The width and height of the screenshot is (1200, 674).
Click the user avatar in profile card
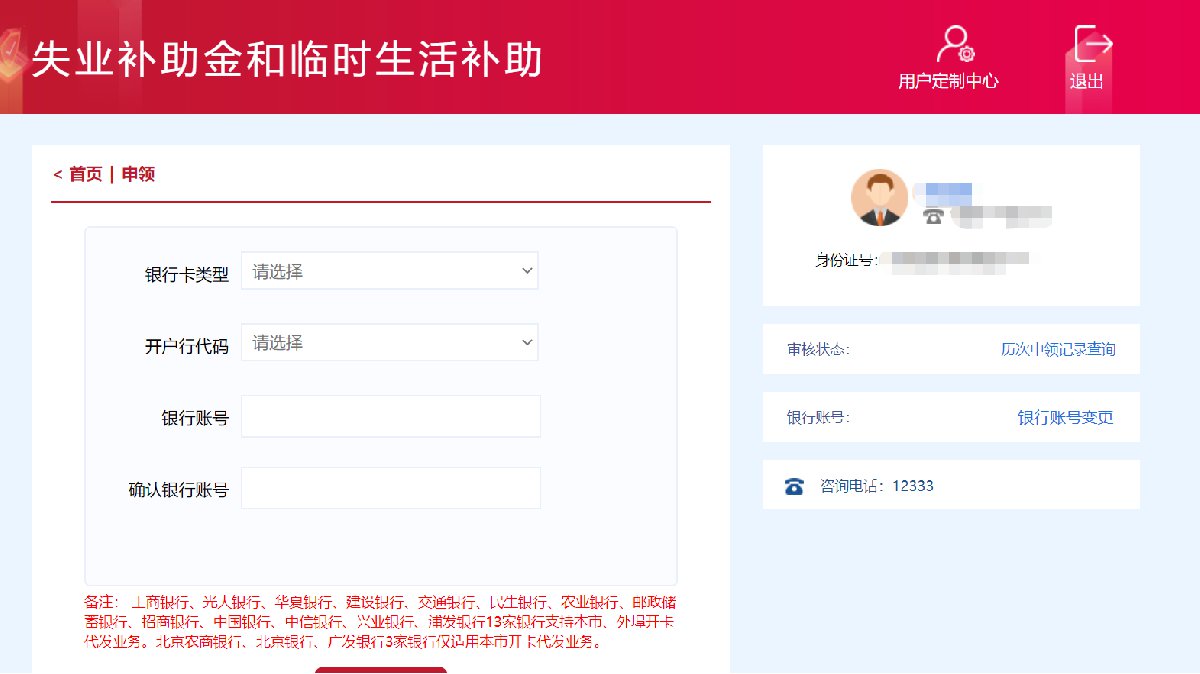point(879,197)
